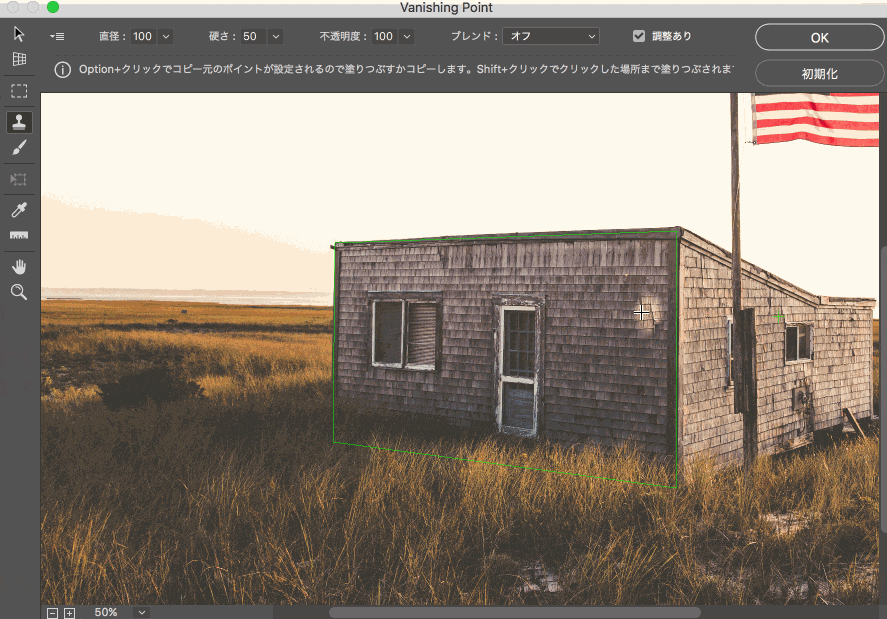Viewport: 887px width, 619px height.
Task: Open the ブレンド dropdown set to オフ
Action: click(551, 36)
